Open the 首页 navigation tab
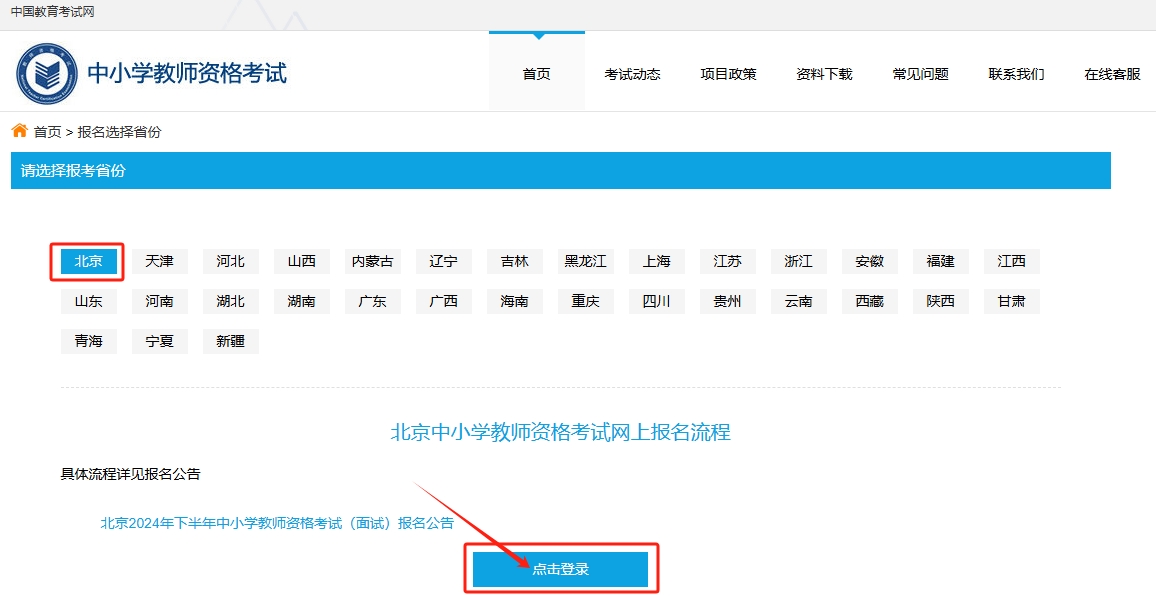This screenshot has width=1156, height=596. point(536,74)
